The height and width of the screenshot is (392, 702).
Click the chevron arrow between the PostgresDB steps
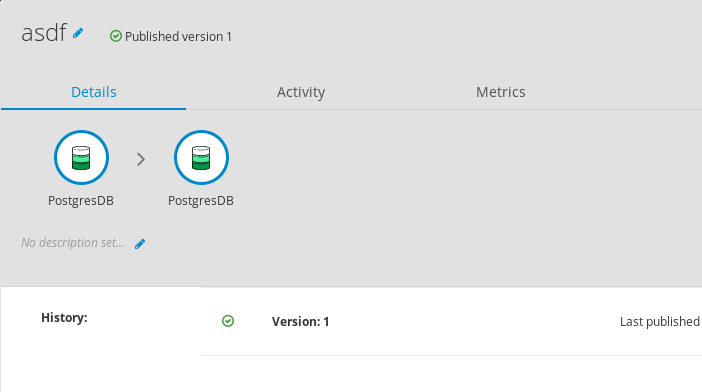(141, 159)
